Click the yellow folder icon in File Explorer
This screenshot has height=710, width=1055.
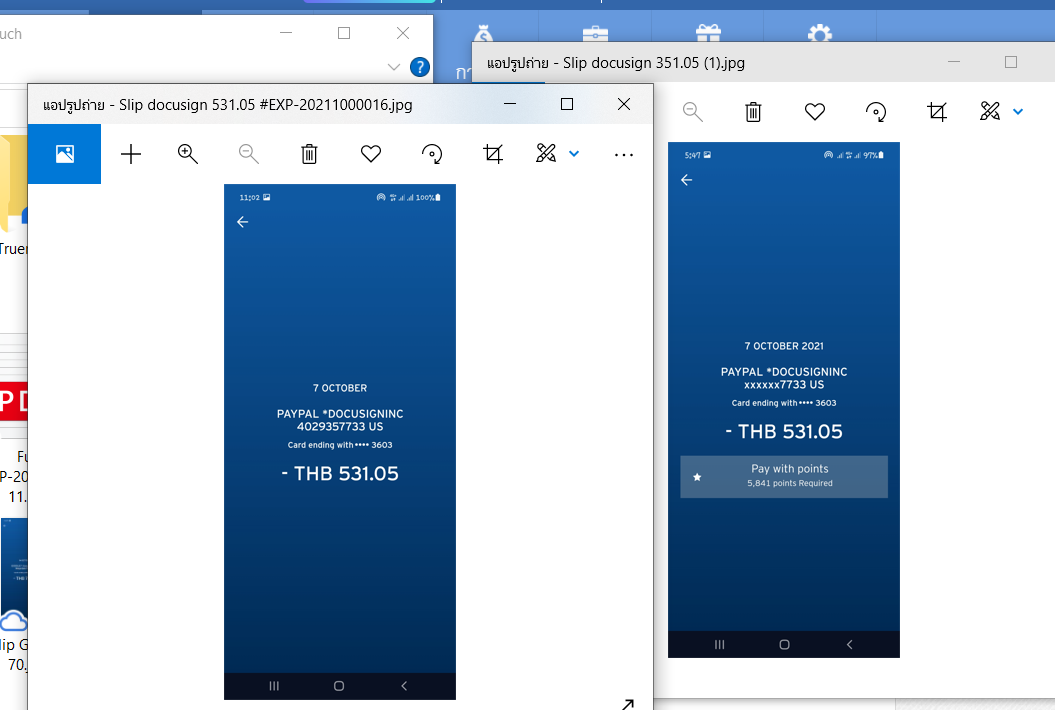pos(13,182)
